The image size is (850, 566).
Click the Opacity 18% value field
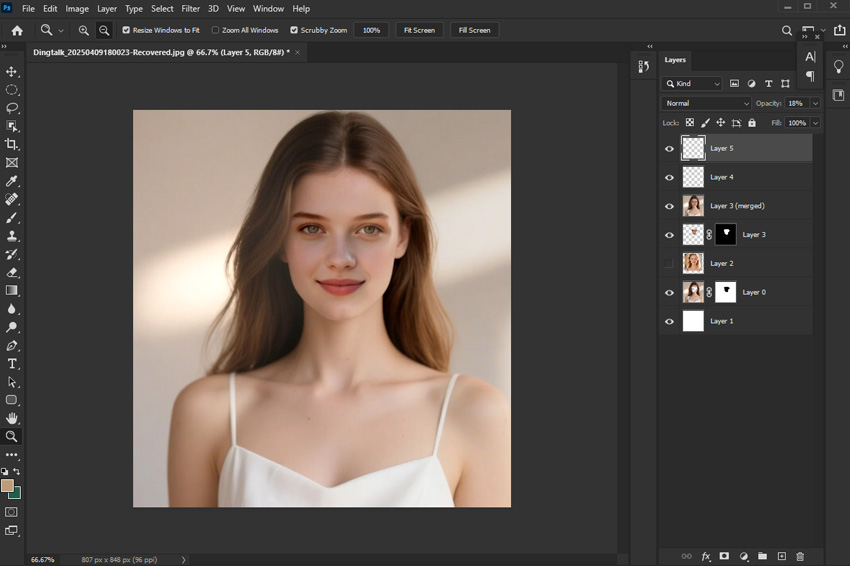pyautogui.click(x=796, y=103)
